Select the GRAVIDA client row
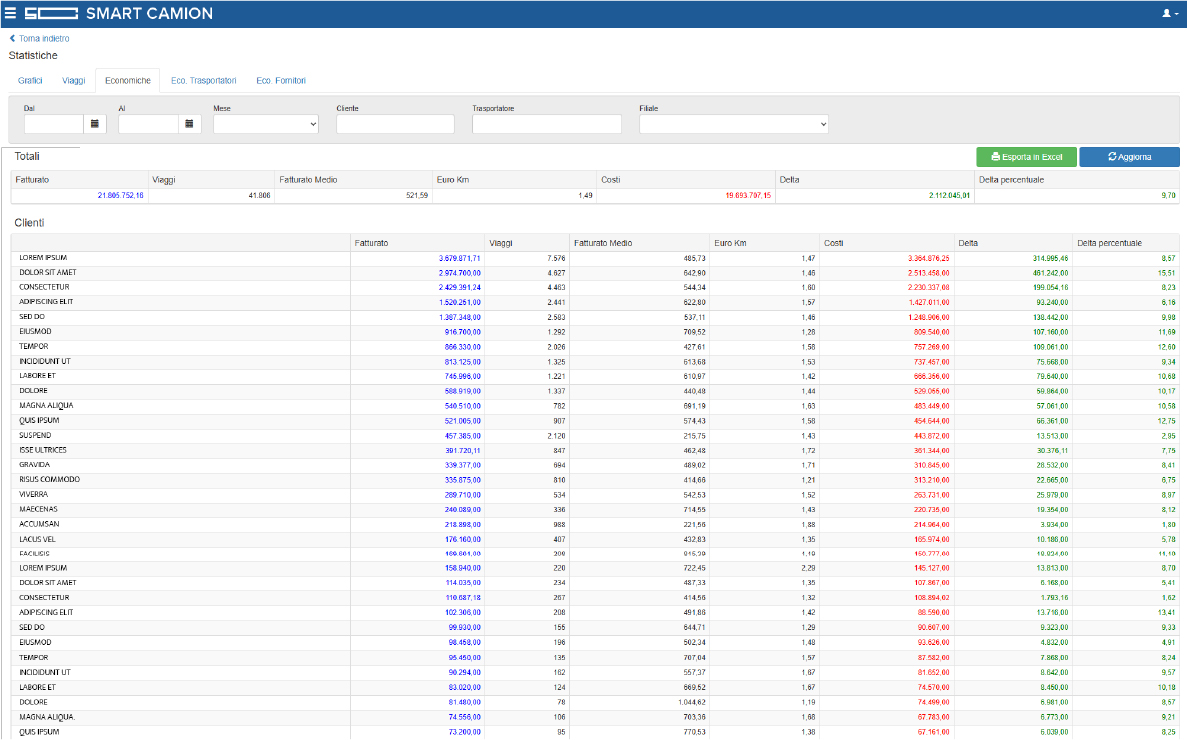Screen dimensions: 1188x740 pos(596,466)
